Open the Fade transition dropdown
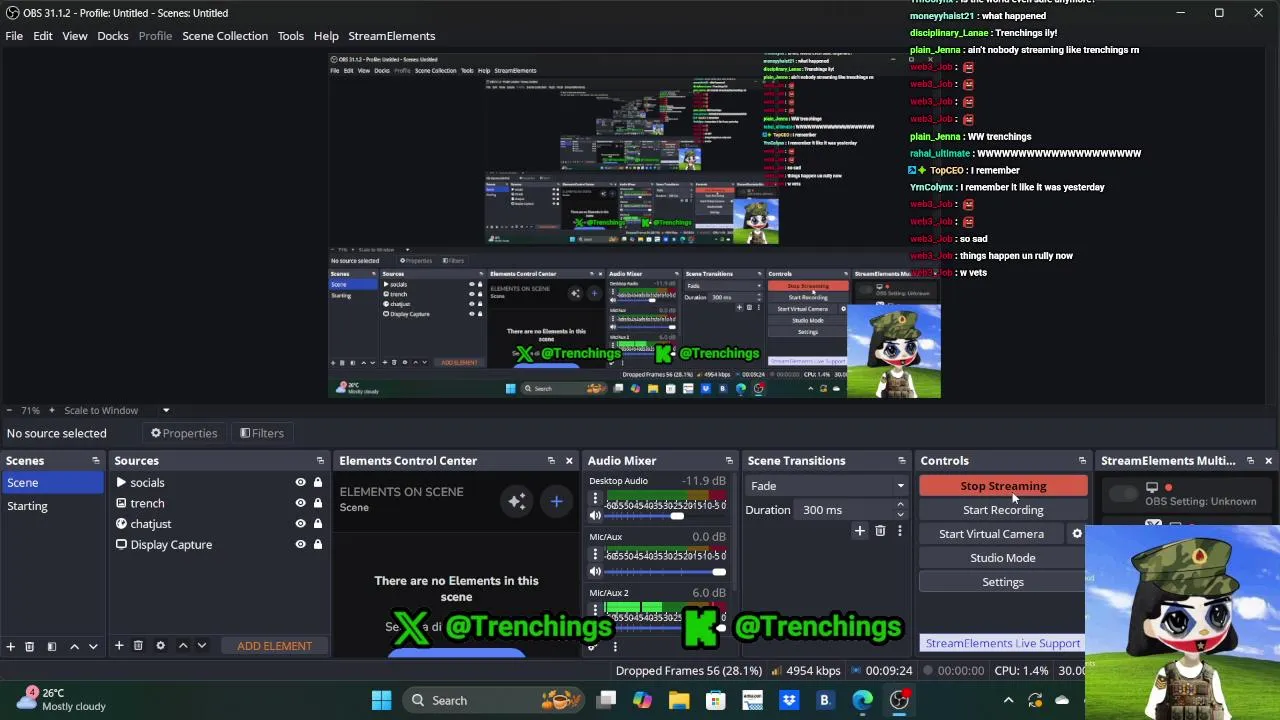Screen dimensions: 1280x720 [826, 486]
